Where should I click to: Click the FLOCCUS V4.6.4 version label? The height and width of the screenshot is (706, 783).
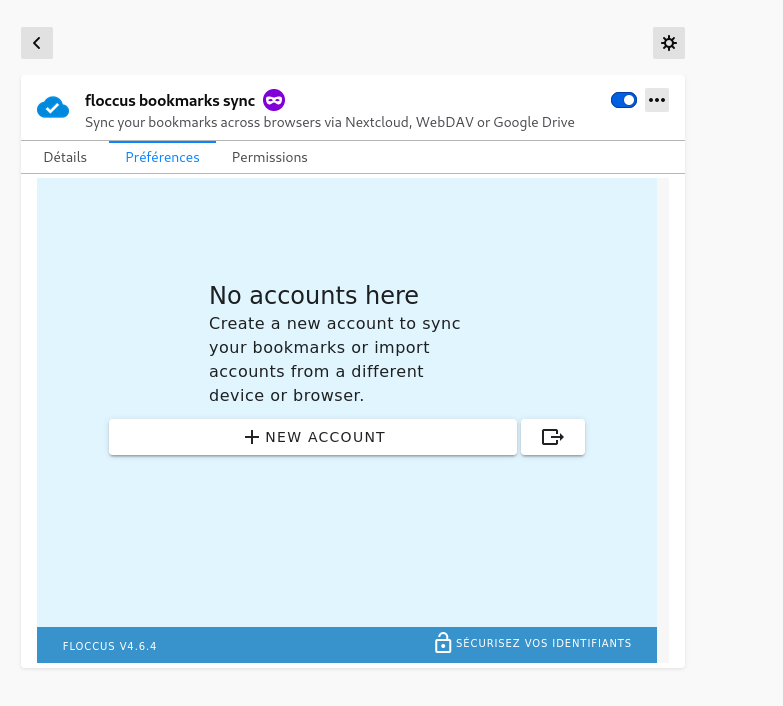[x=109, y=646]
